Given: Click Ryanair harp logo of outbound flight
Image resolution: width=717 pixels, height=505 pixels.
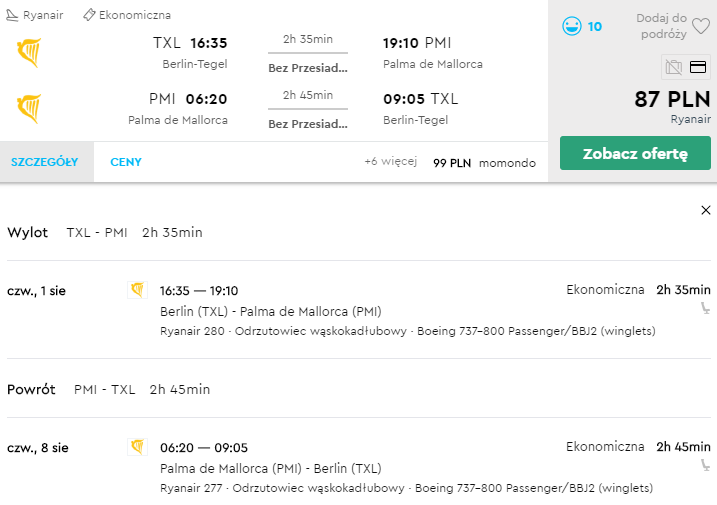Looking at the screenshot, I should (x=29, y=53).
